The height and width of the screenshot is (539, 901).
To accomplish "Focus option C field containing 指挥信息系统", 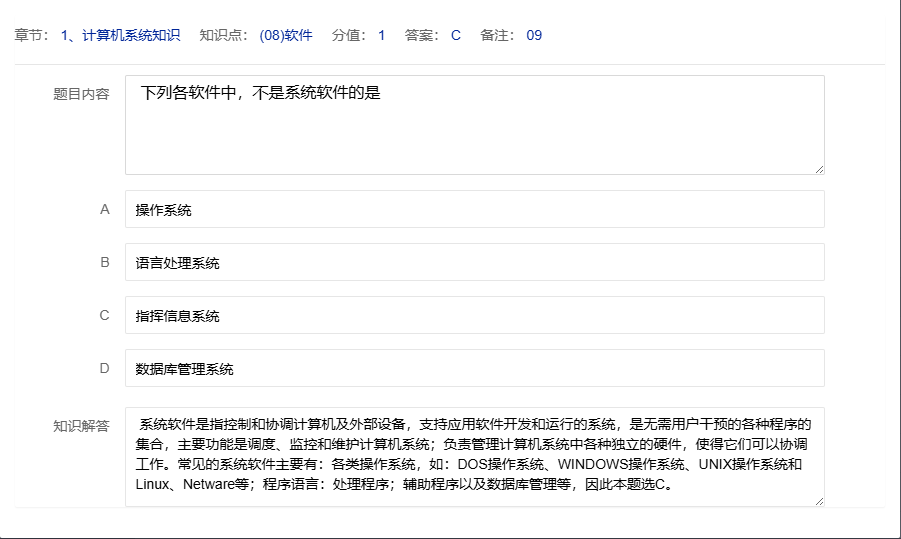I will (x=474, y=316).
